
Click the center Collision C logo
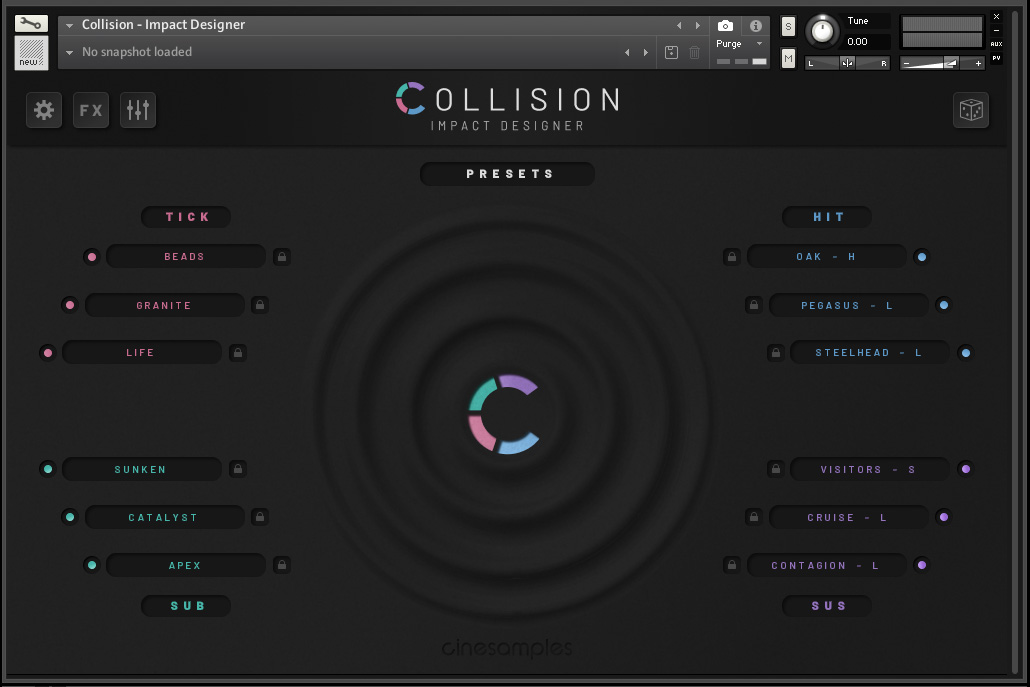pyautogui.click(x=504, y=414)
